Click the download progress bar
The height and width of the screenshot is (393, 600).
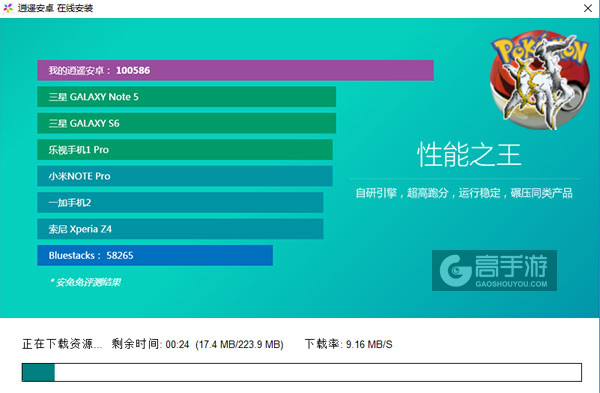[x=302, y=372]
